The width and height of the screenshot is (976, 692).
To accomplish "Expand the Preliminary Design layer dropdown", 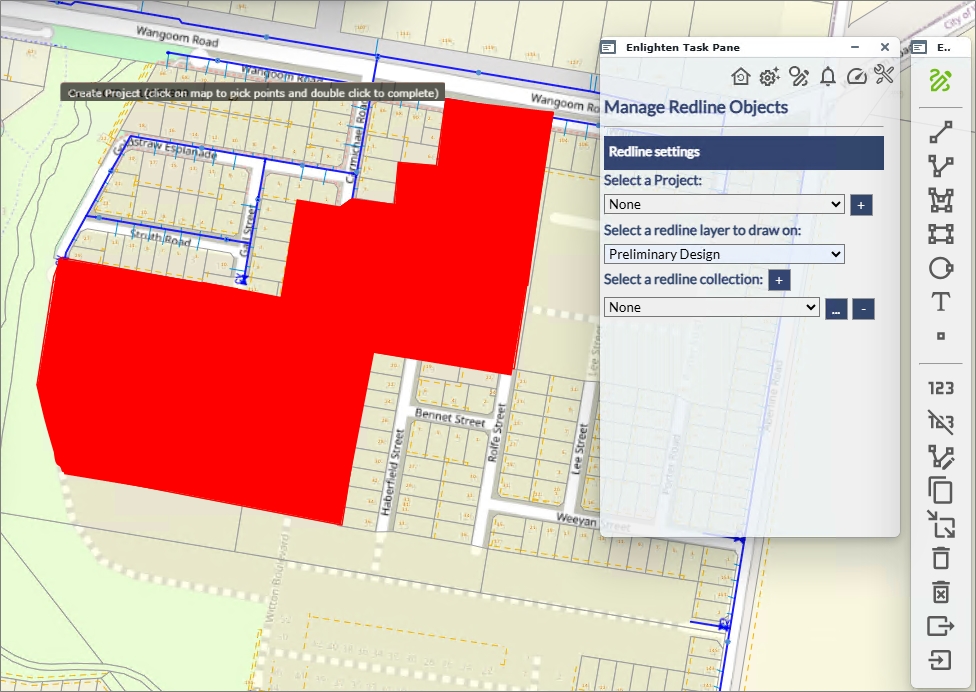I will pyautogui.click(x=724, y=254).
